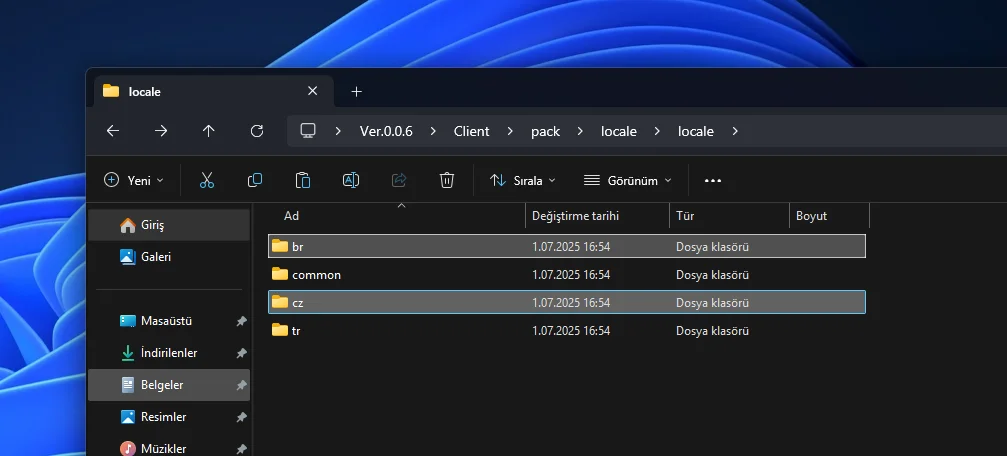Copy the selected folders

point(255,180)
